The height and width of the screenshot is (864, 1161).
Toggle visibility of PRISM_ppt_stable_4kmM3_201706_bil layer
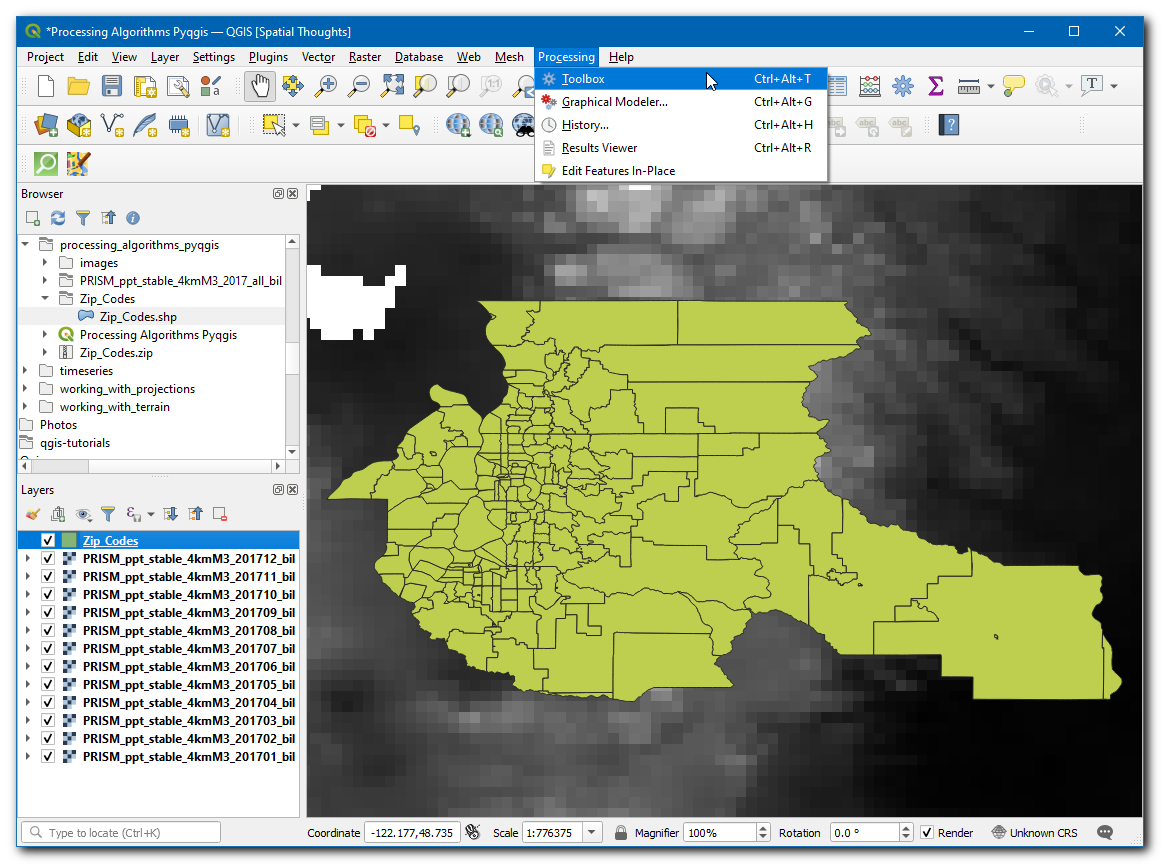click(x=48, y=667)
